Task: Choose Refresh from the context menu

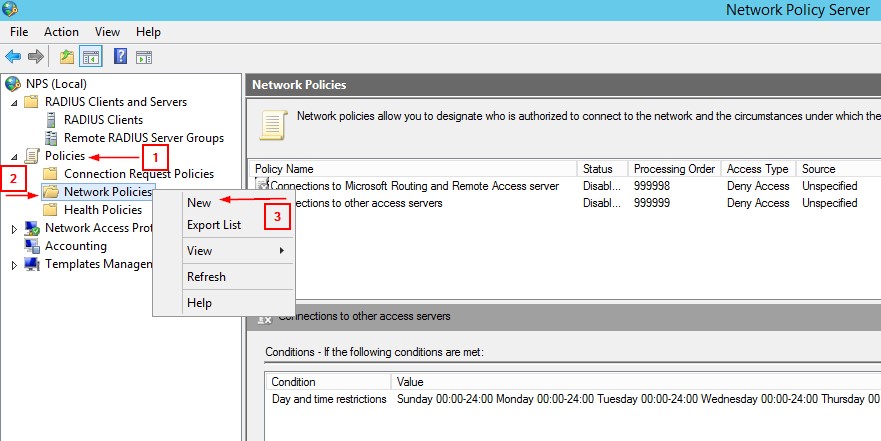Action: [x=206, y=277]
